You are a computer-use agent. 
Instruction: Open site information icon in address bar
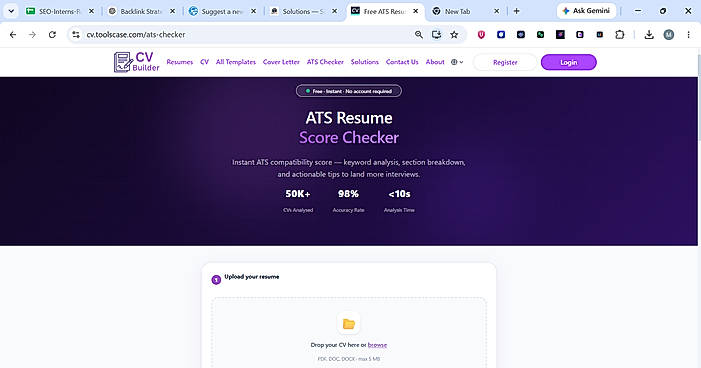[x=76, y=34]
